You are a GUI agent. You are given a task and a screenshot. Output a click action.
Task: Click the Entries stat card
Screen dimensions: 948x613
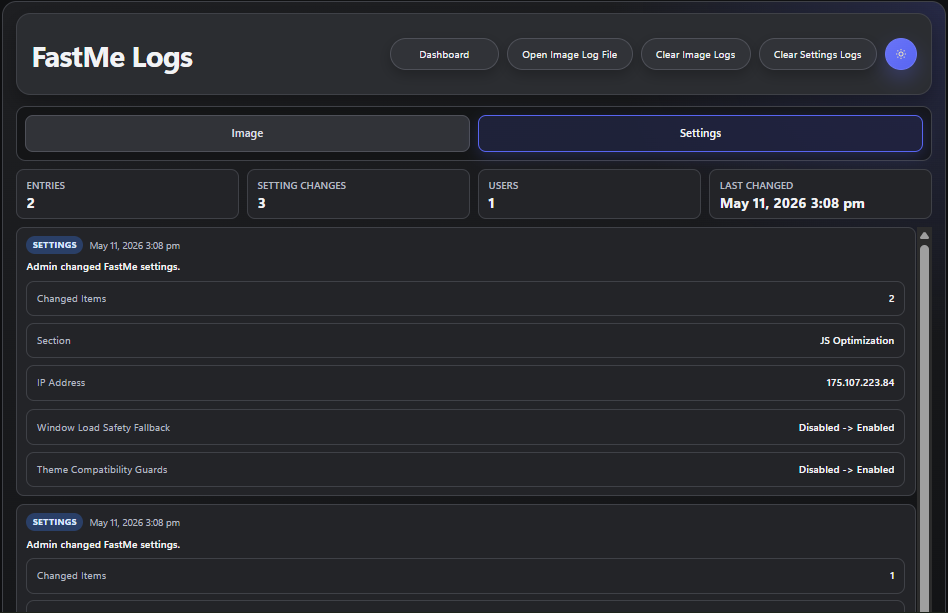tap(128, 194)
